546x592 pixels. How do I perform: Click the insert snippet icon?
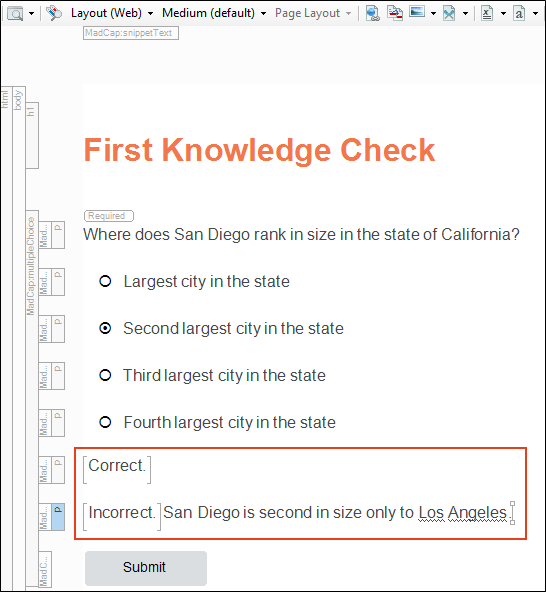449,13
